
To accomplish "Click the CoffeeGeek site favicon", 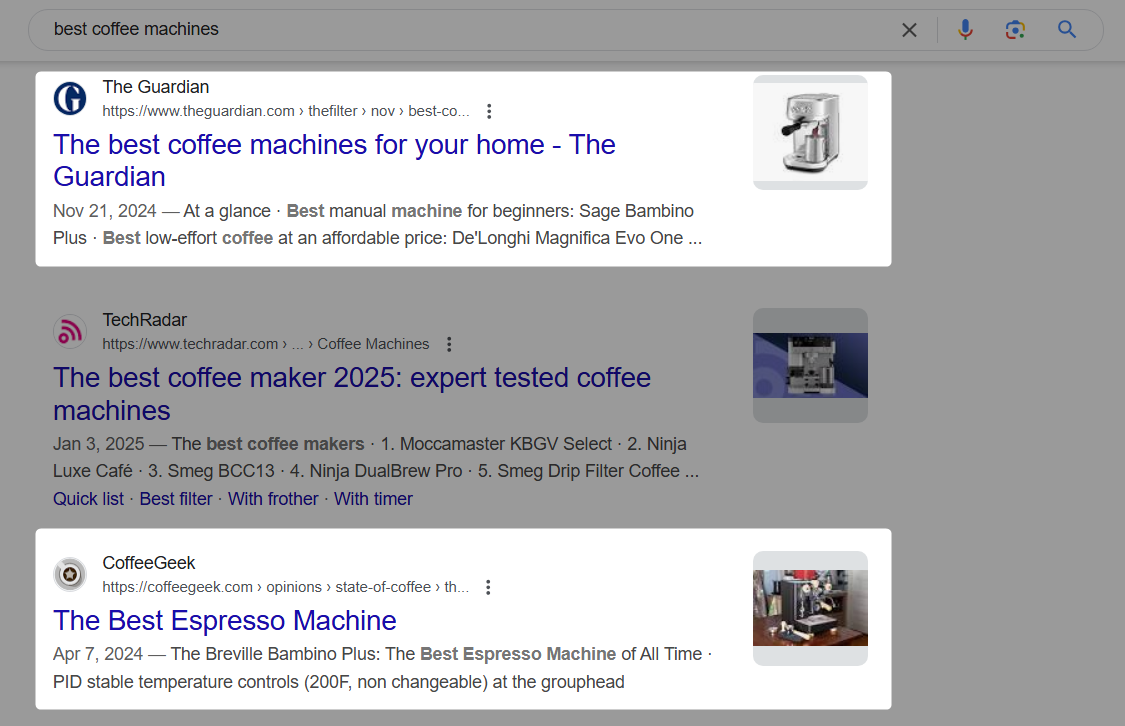I will (x=70, y=575).
